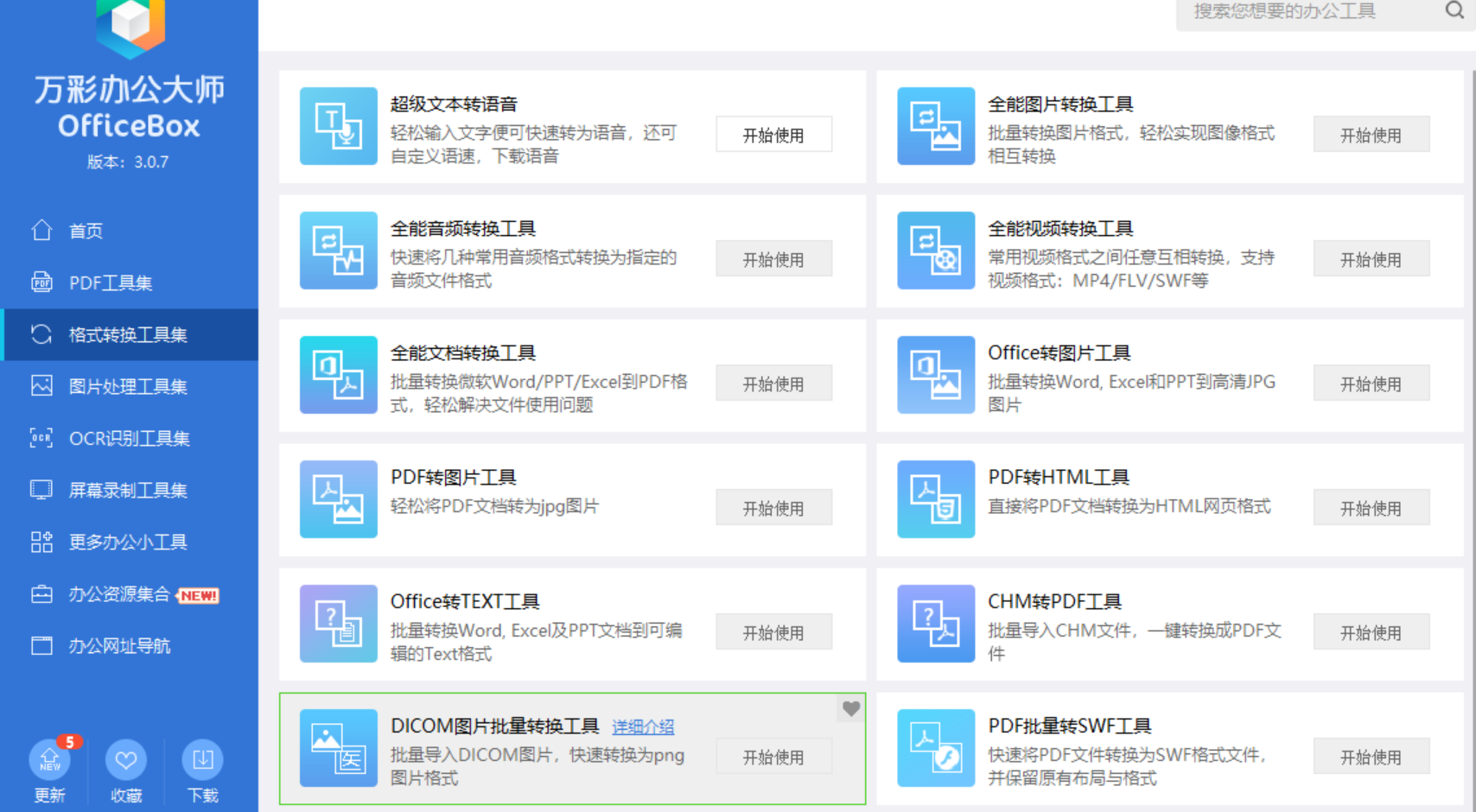Switch to OCR识别工具集
The width and height of the screenshot is (1476, 812).
pyautogui.click(x=130, y=438)
